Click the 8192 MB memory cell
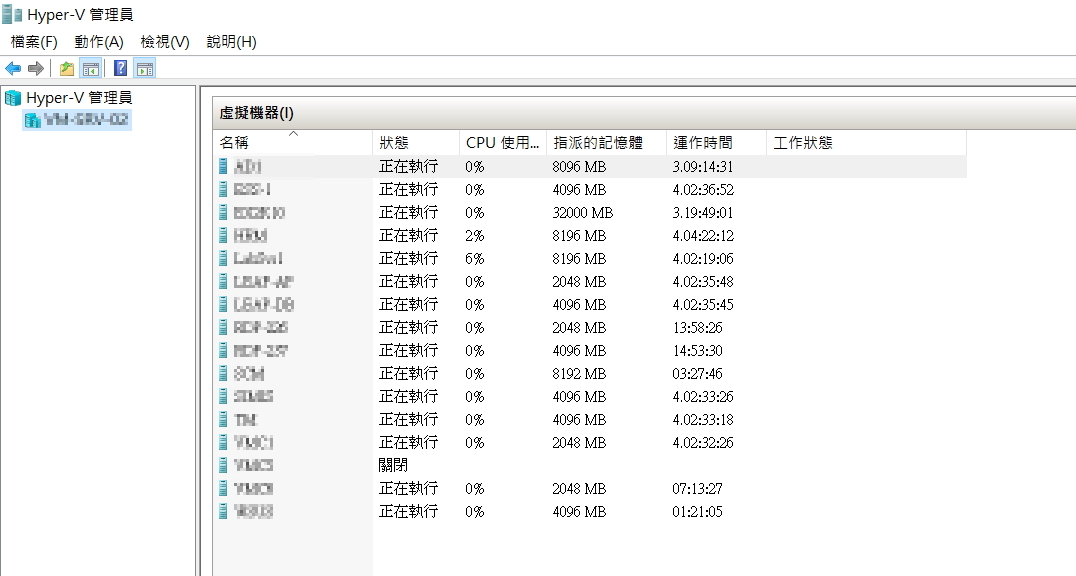The width and height of the screenshot is (1076, 576). 579,373
